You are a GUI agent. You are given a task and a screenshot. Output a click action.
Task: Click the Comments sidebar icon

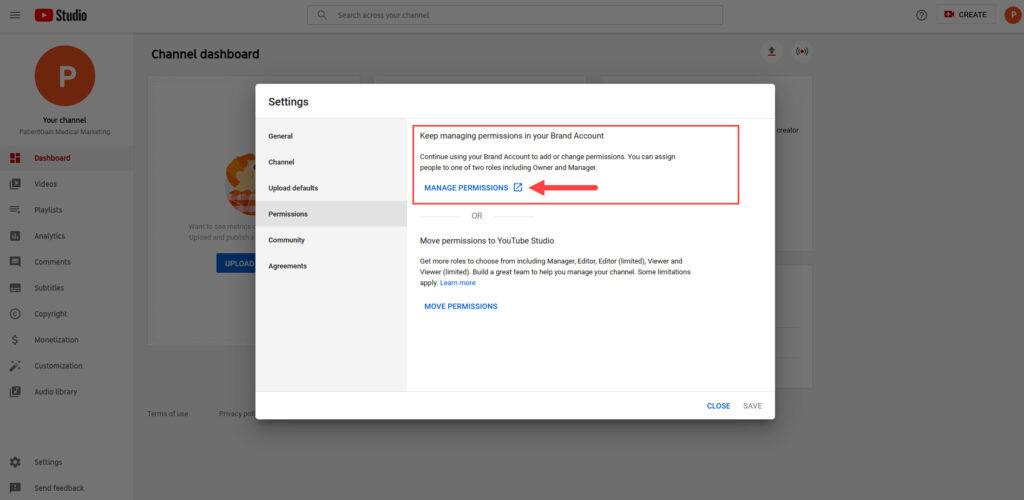click(x=15, y=262)
